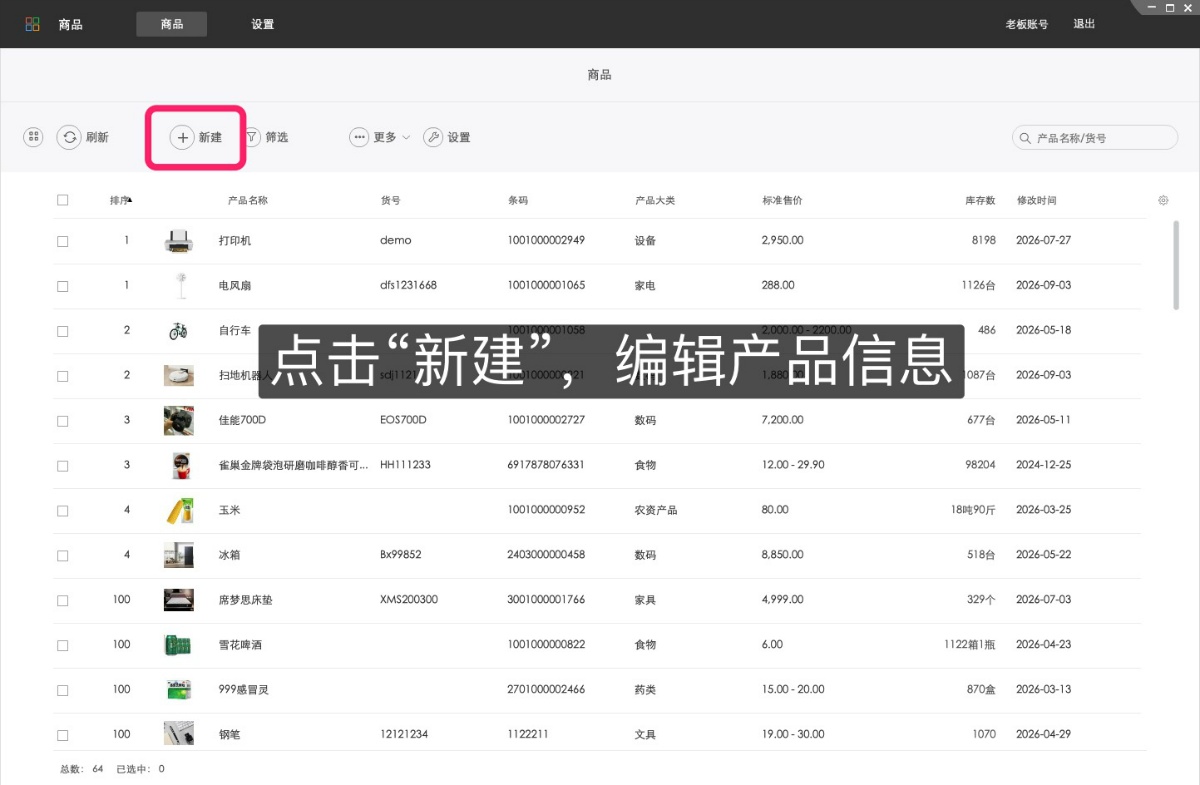Open the 设置 wrench icon in toolbar

(x=433, y=137)
